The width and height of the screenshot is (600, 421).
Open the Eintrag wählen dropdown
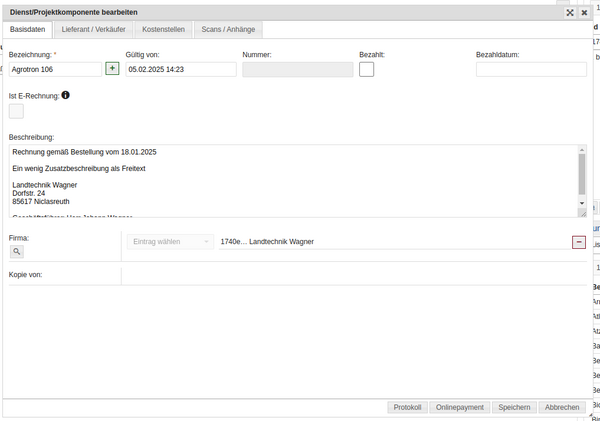170,242
